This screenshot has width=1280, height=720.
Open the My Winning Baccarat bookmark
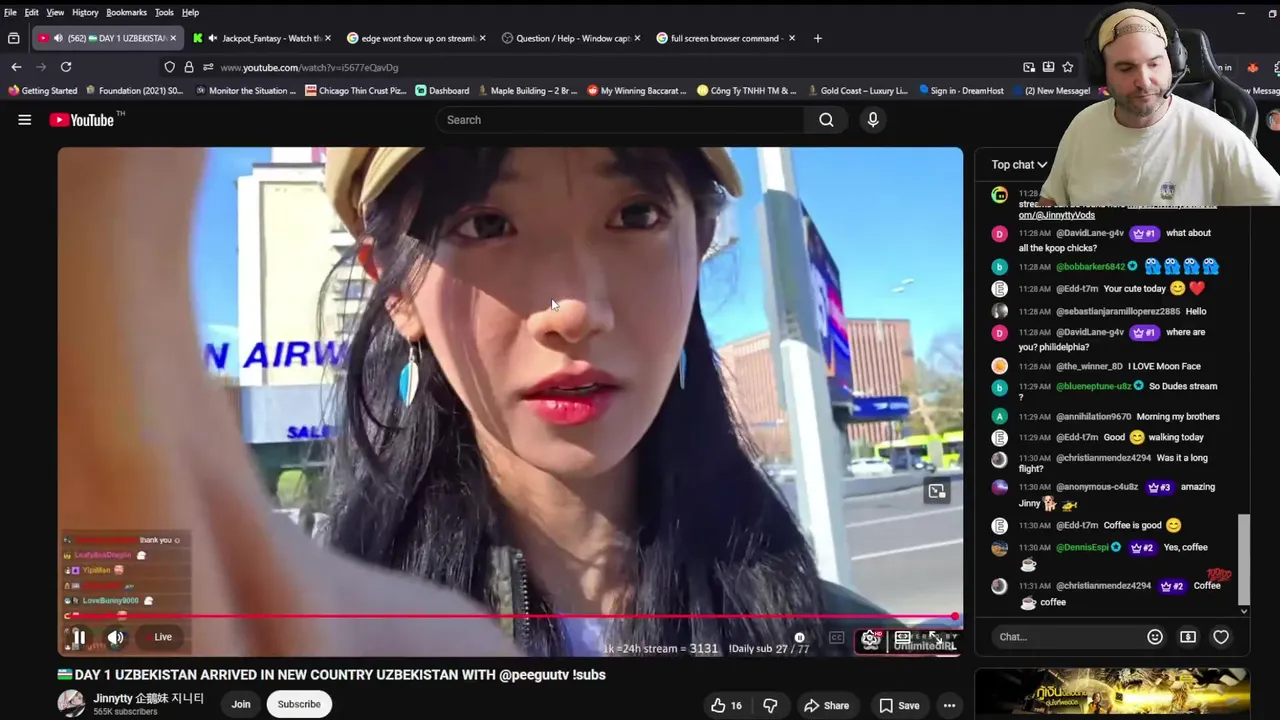637,90
